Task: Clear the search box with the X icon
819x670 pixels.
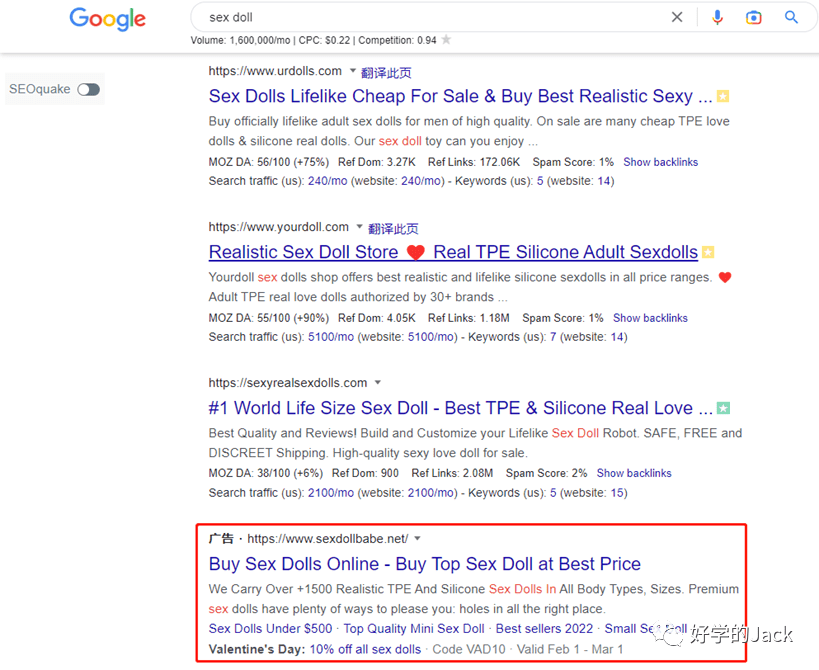Action: pos(677,17)
